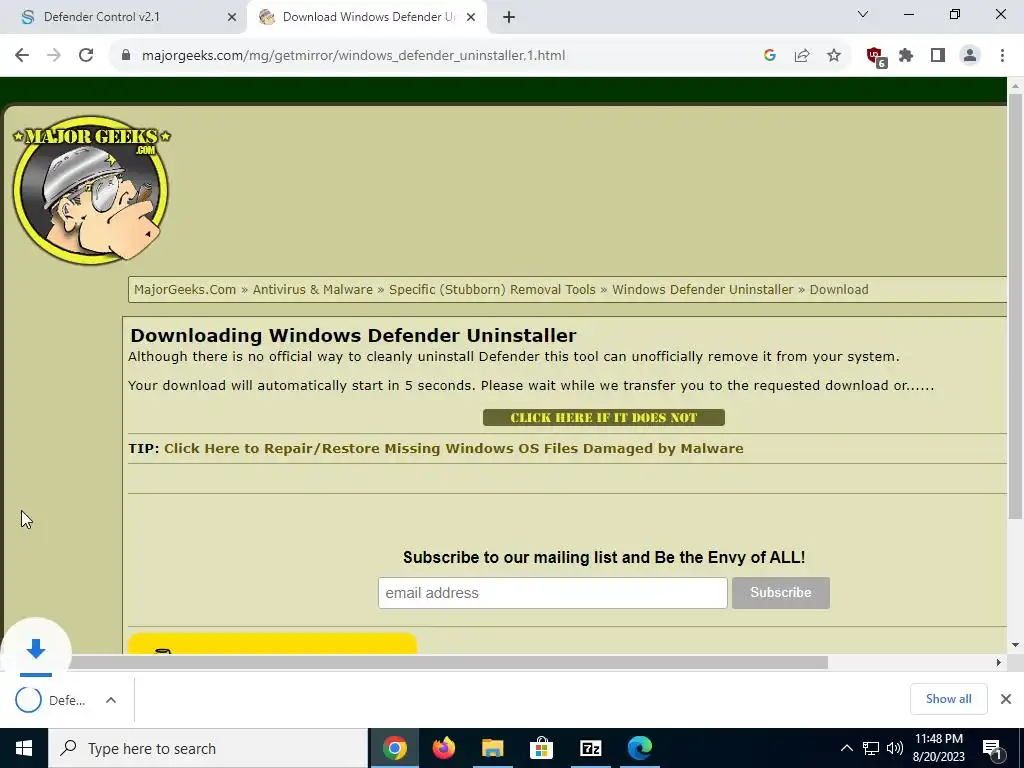Viewport: 1024px width, 768px height.
Task: Open Chrome from the taskbar
Action: [394, 748]
